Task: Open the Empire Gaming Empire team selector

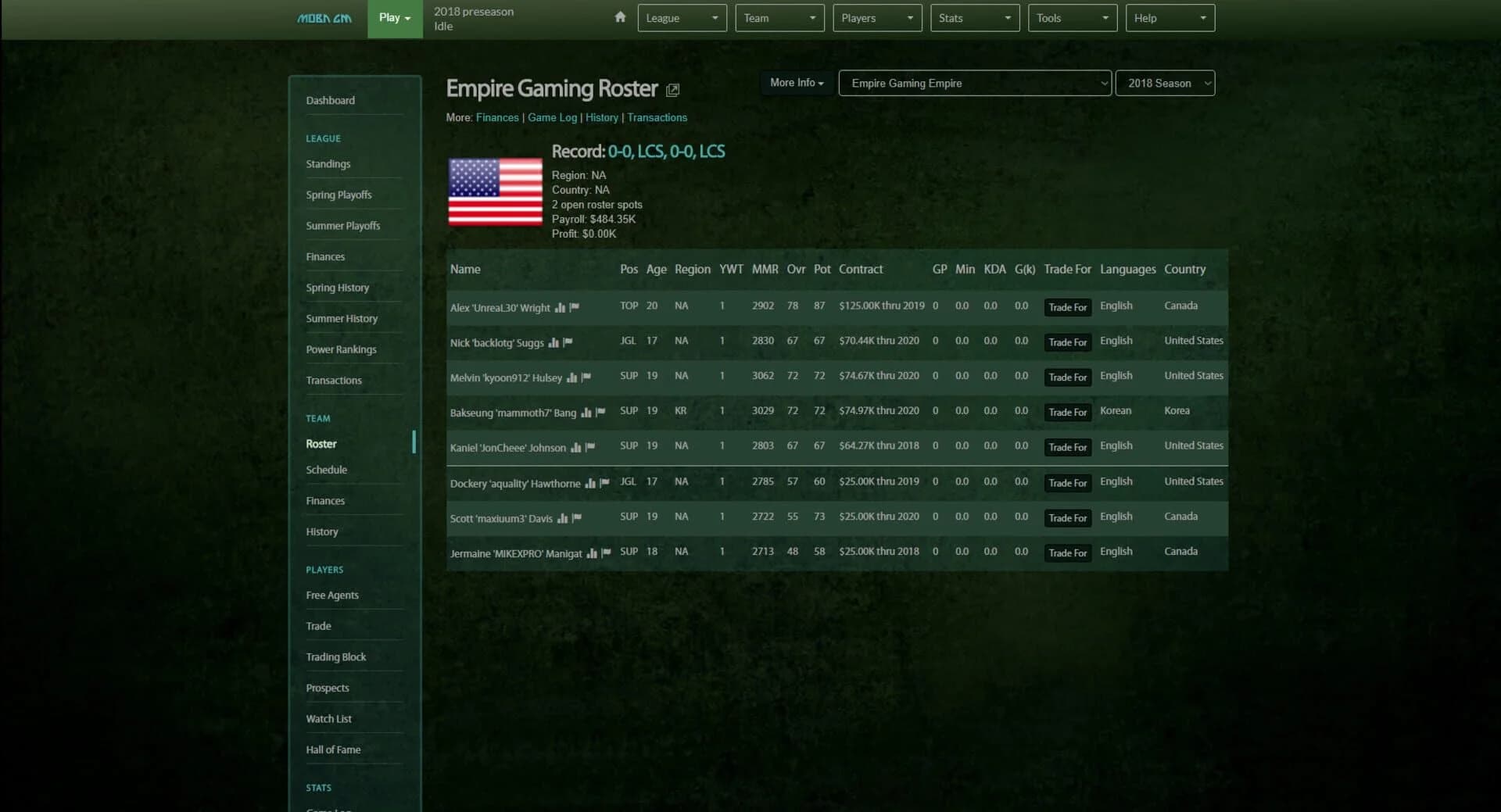Action: point(974,83)
